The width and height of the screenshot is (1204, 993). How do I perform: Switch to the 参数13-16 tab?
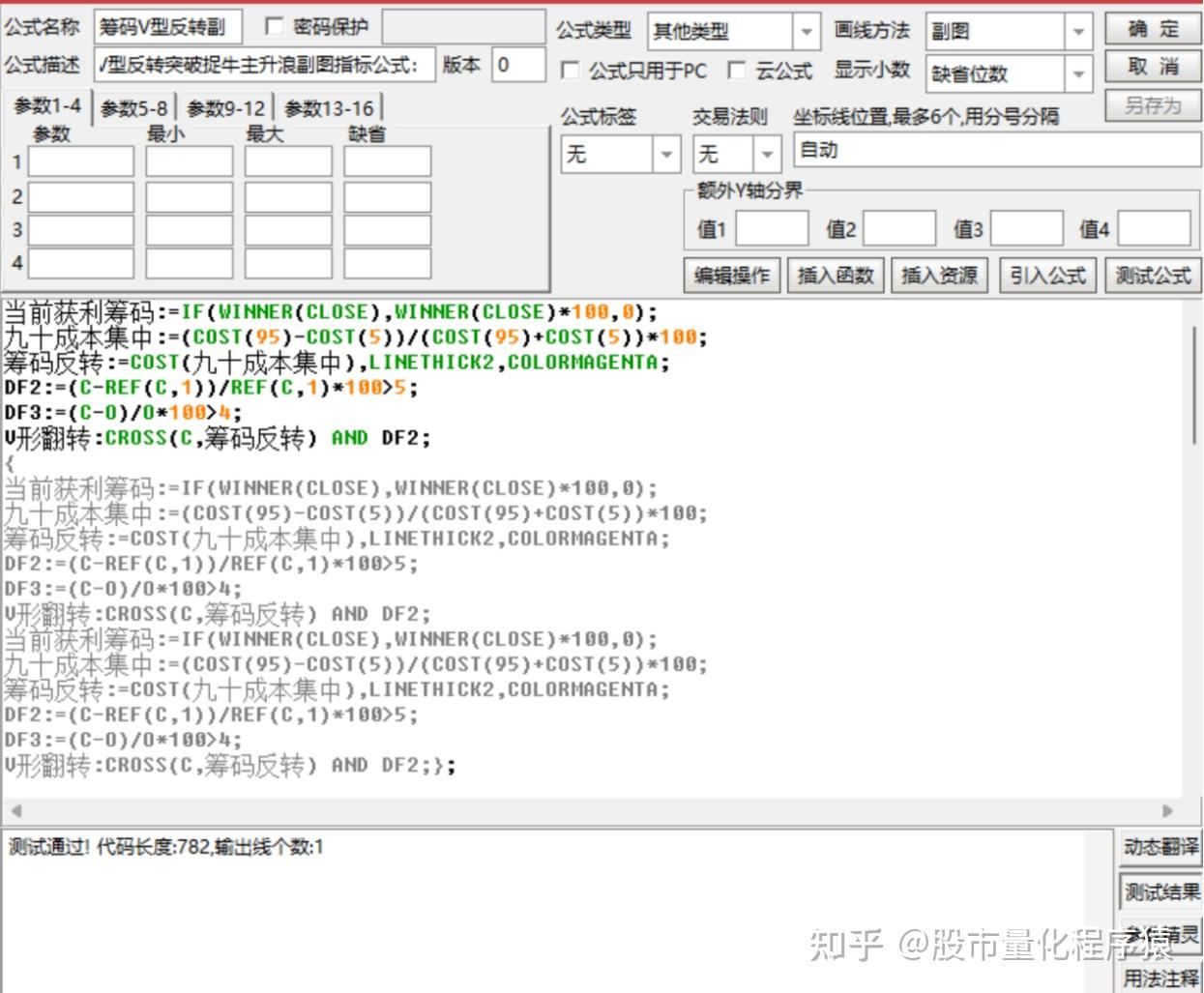click(329, 108)
